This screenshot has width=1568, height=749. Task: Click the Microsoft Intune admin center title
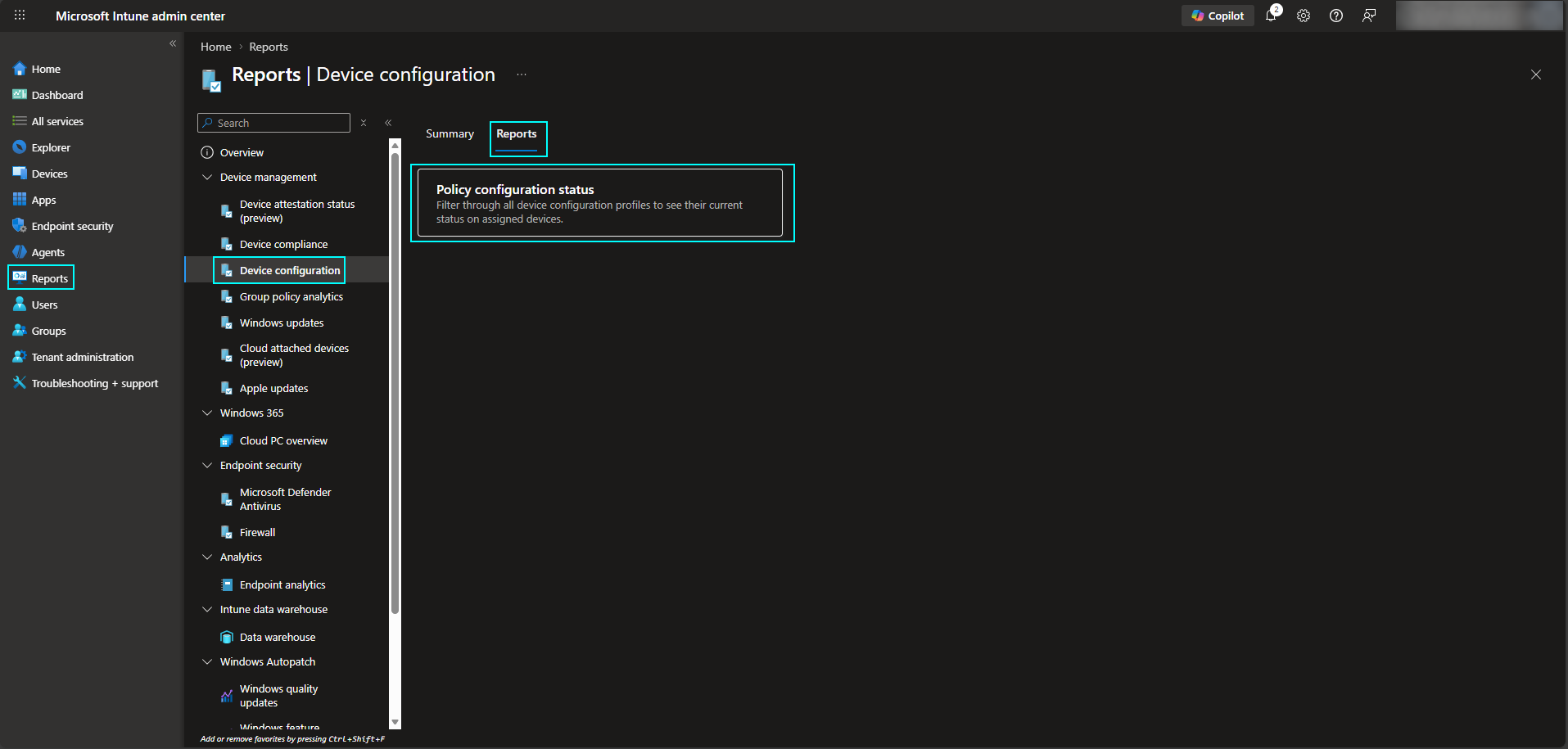(x=140, y=16)
